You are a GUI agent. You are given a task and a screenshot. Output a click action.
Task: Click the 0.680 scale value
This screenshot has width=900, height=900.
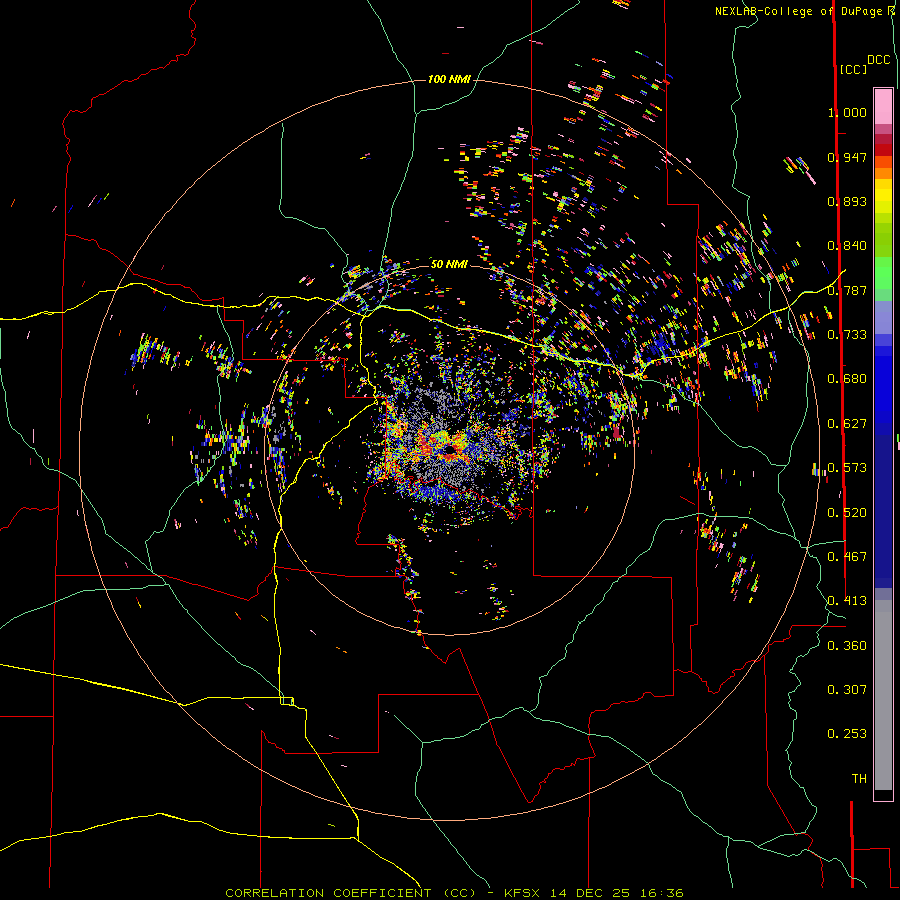pos(847,378)
